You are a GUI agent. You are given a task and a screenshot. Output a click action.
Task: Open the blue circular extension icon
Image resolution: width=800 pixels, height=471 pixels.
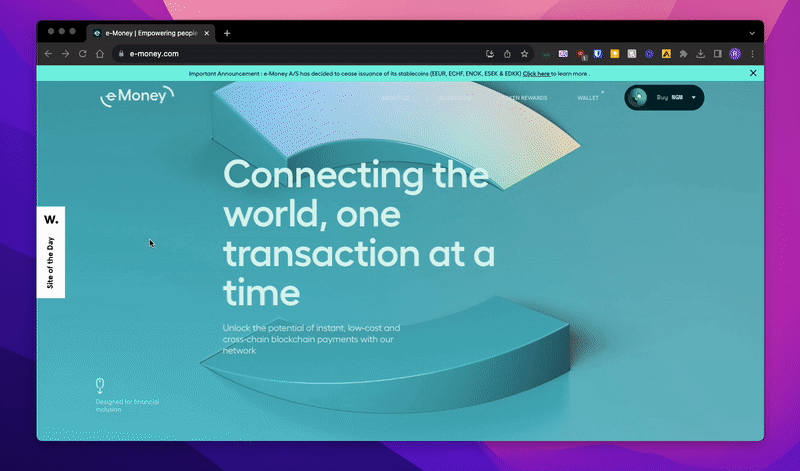coord(649,54)
